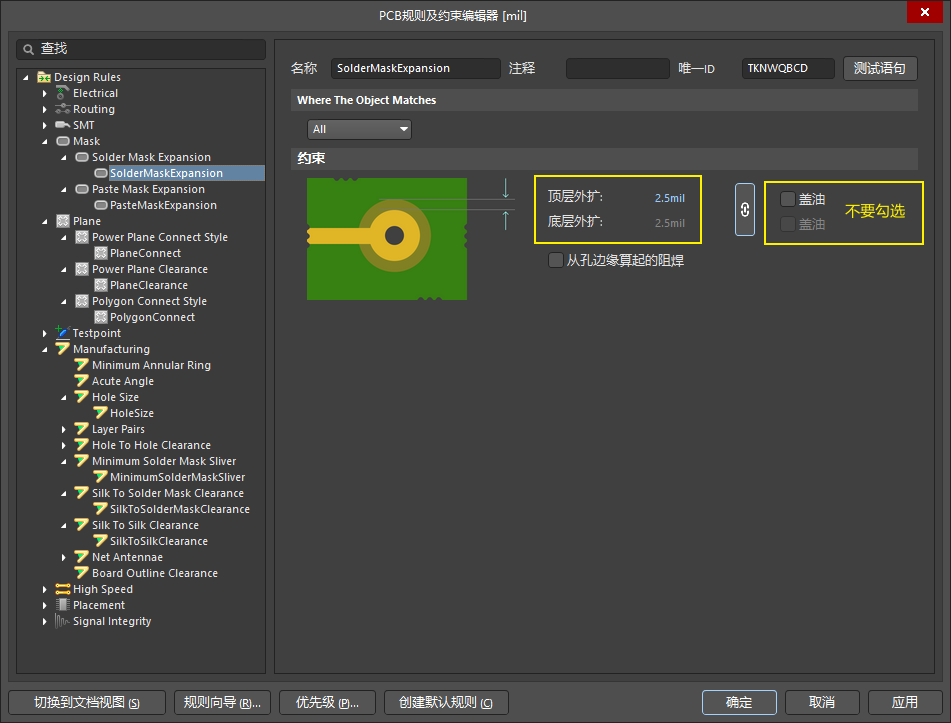The height and width of the screenshot is (723, 951).
Task: Click the 确定 button
Action: tap(739, 702)
